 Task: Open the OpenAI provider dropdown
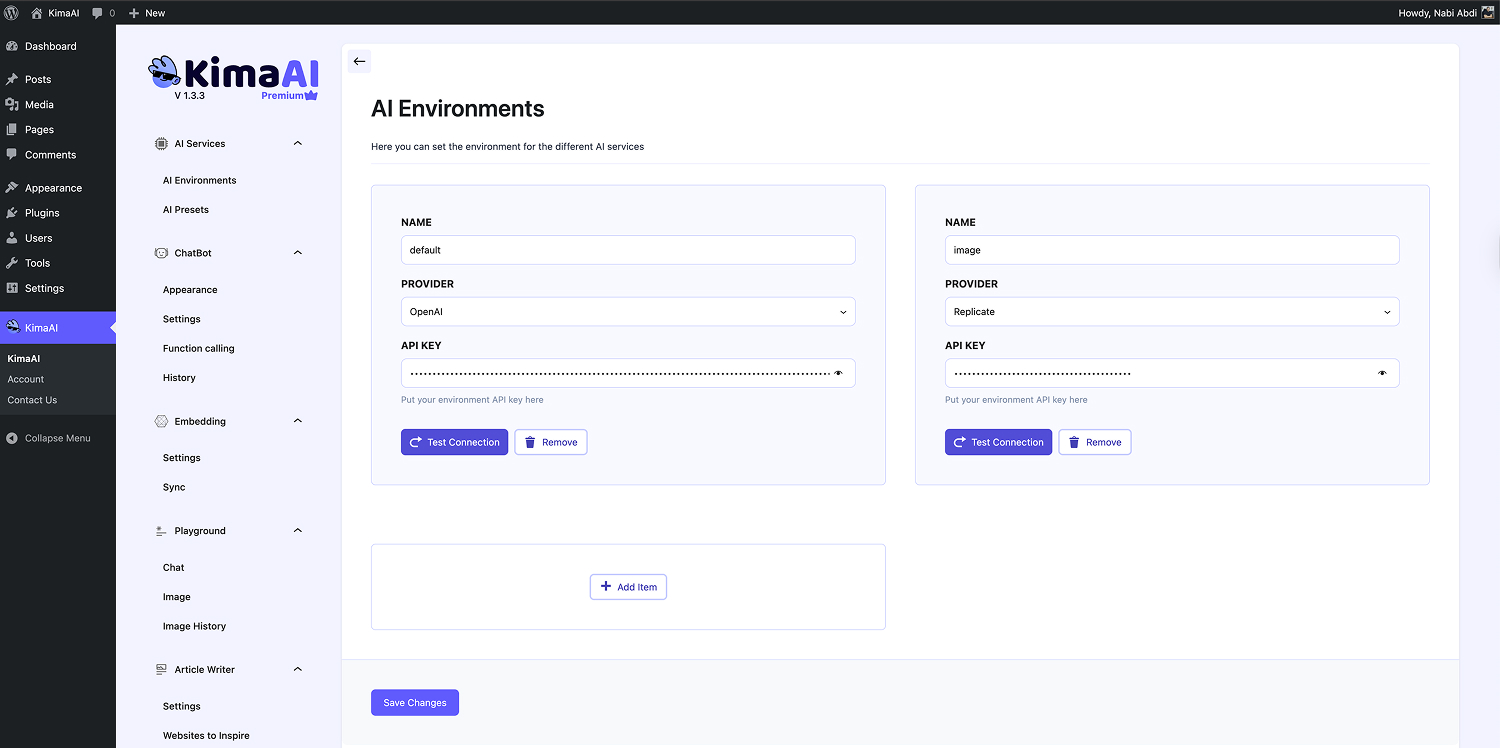(628, 312)
